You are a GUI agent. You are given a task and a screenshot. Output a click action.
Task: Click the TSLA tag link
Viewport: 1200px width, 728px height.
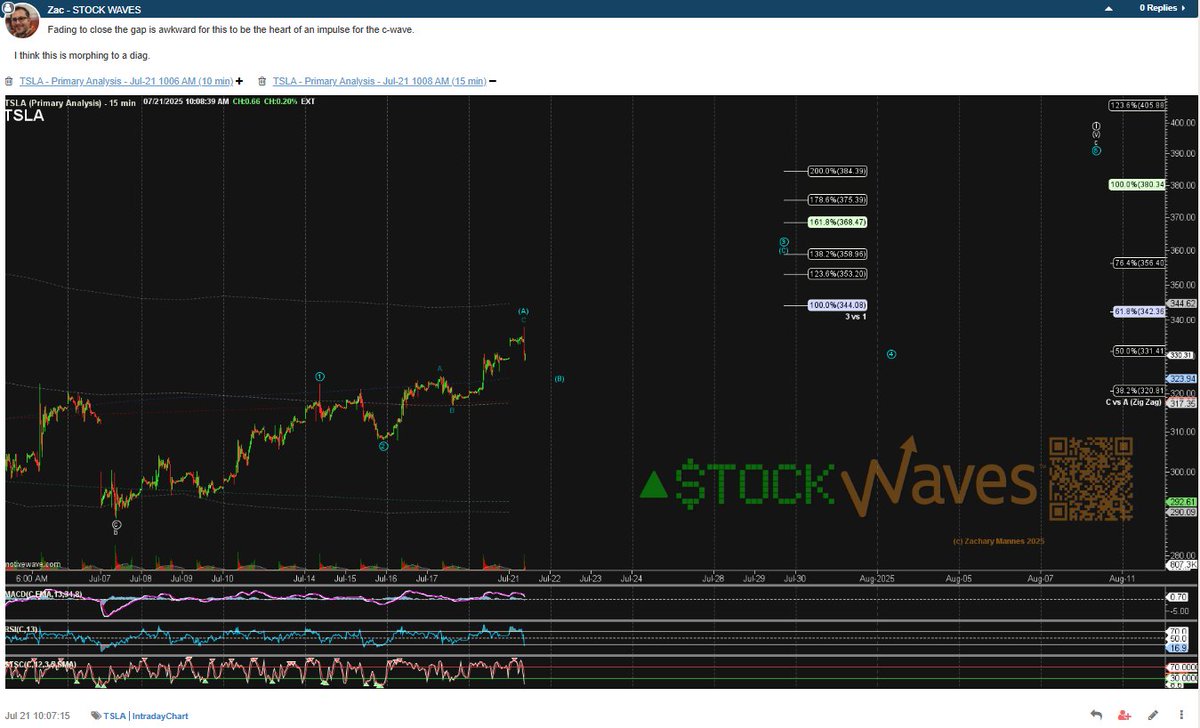(x=114, y=716)
